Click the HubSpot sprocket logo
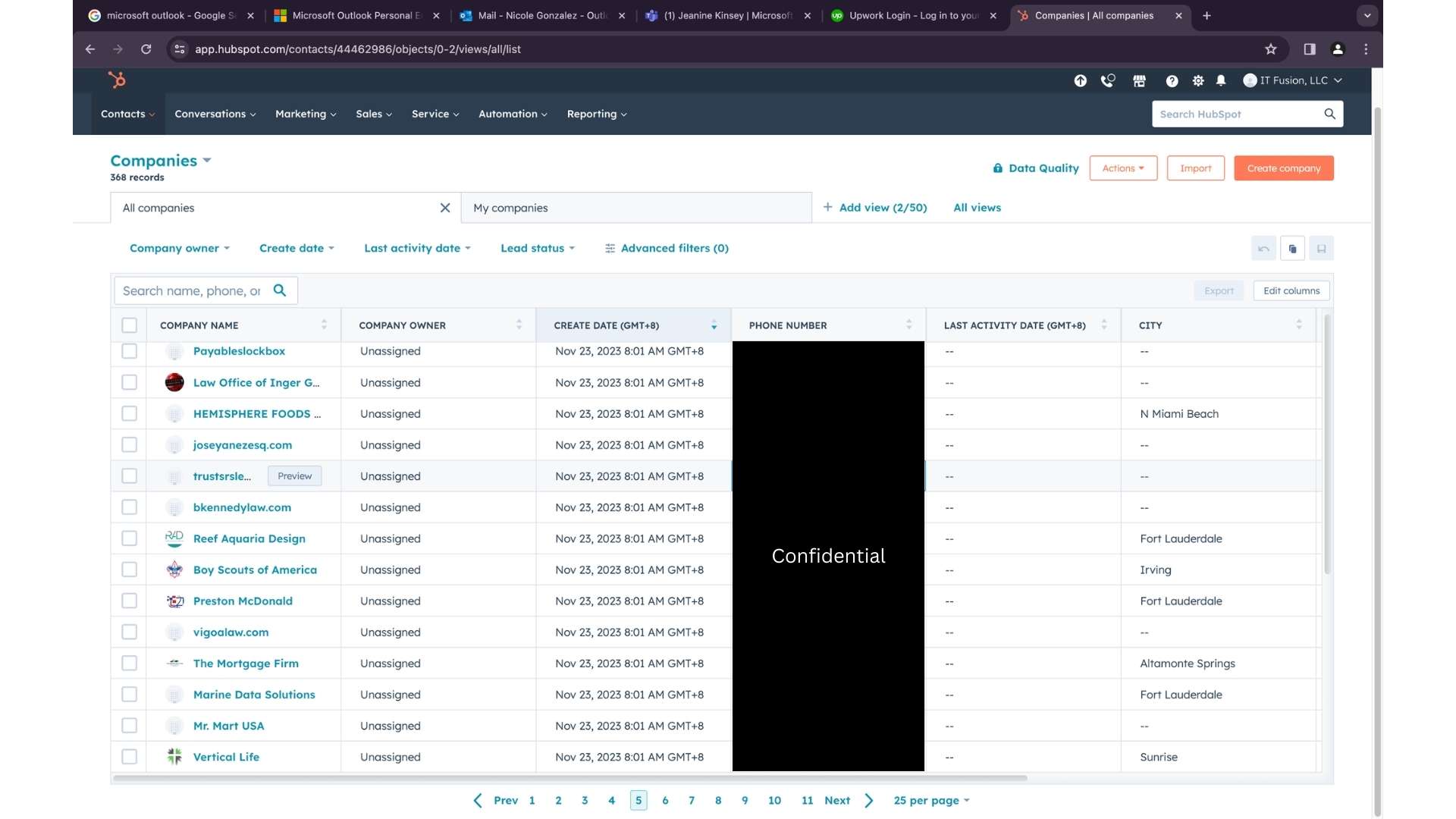1456x819 pixels. click(x=117, y=80)
